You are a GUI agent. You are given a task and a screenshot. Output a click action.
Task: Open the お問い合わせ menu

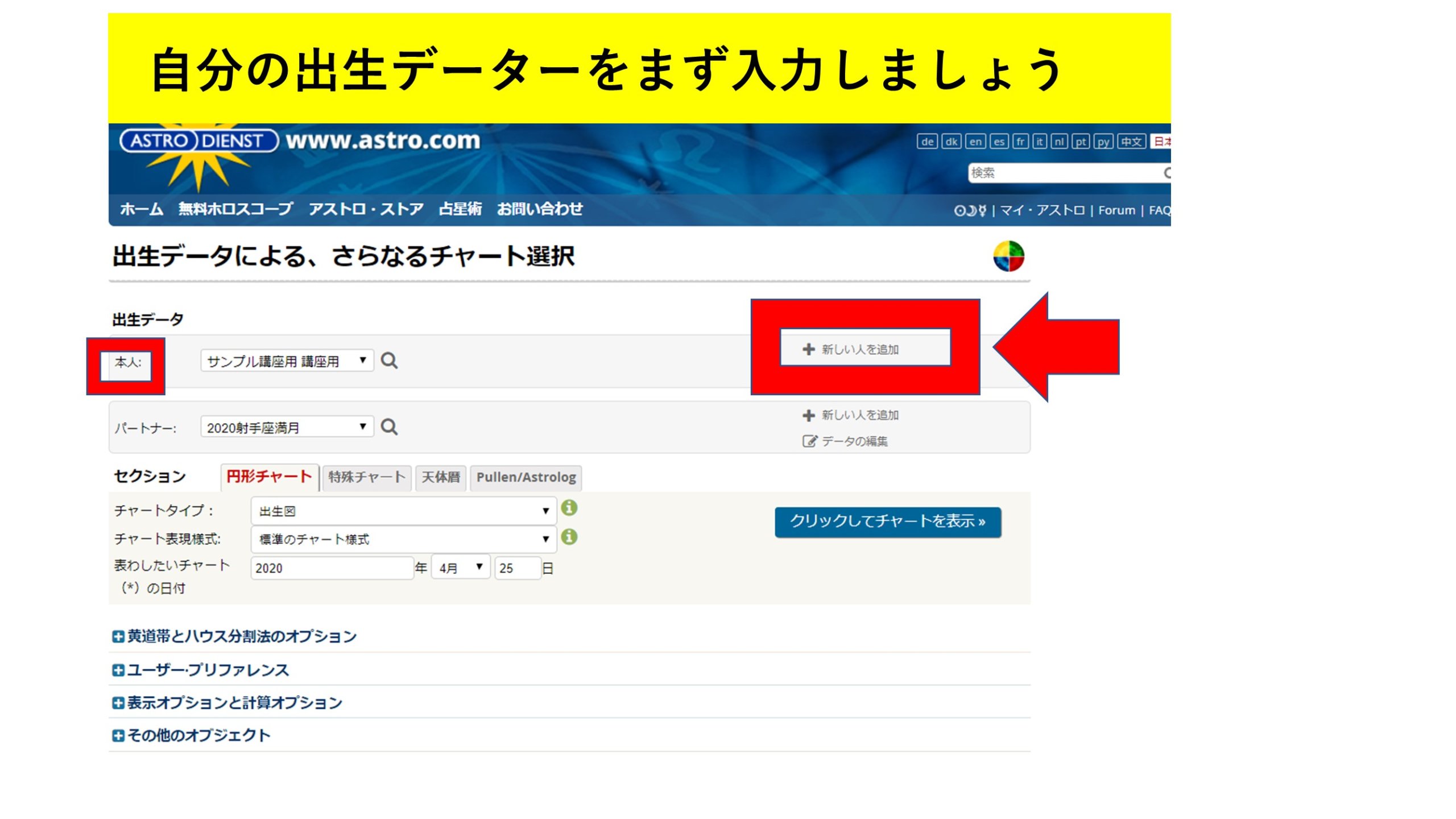(540, 209)
